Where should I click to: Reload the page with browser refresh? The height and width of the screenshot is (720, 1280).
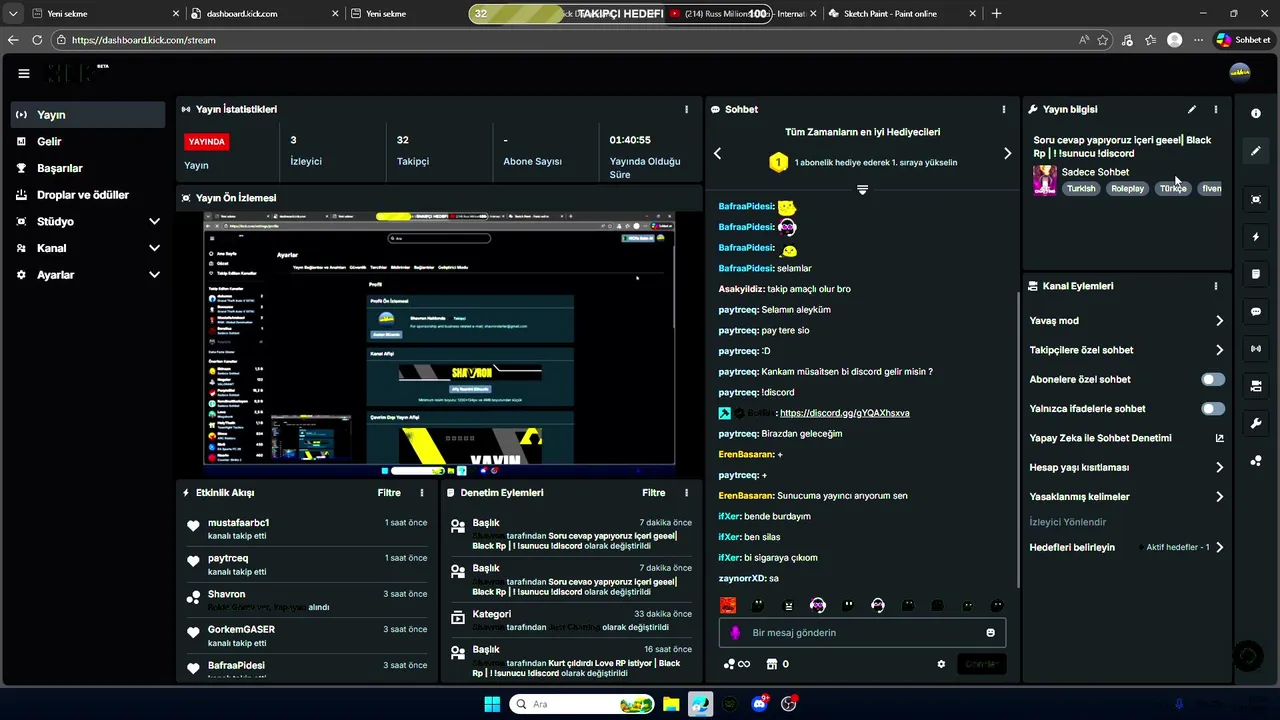(38, 40)
